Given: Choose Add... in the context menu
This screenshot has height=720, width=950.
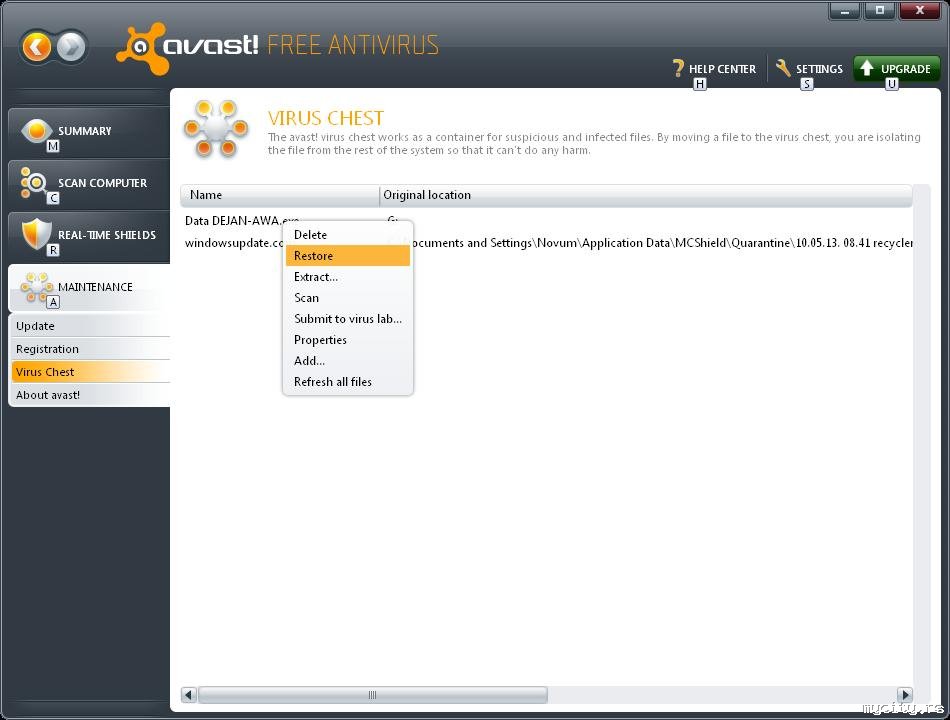Looking at the screenshot, I should tap(348, 361).
